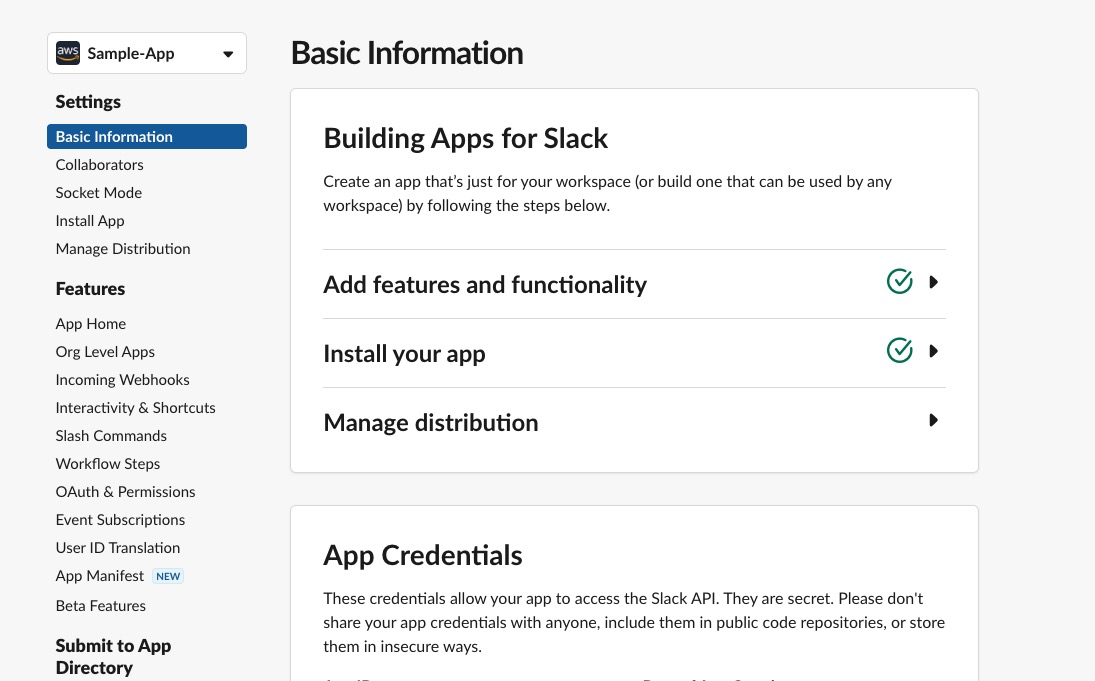Go to the Install App page
This screenshot has height=681, width=1095.
(89, 221)
